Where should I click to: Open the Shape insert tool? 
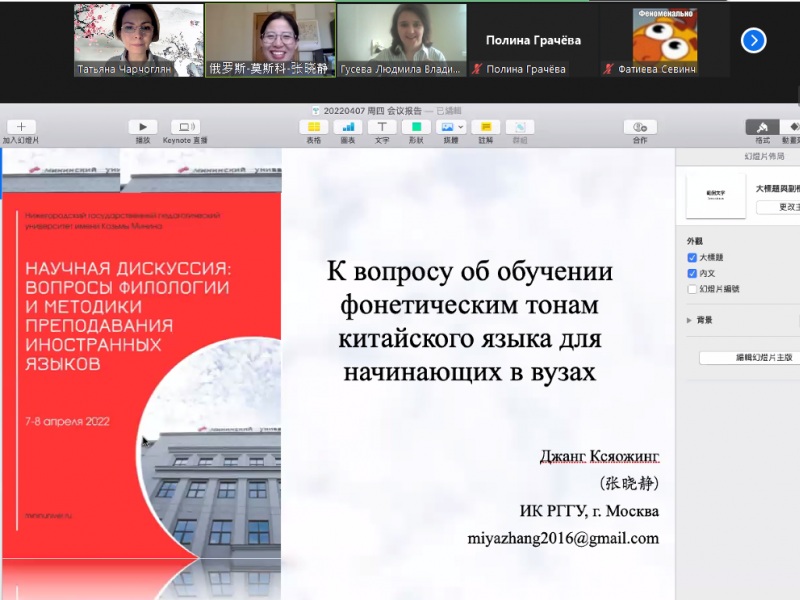pos(415,127)
